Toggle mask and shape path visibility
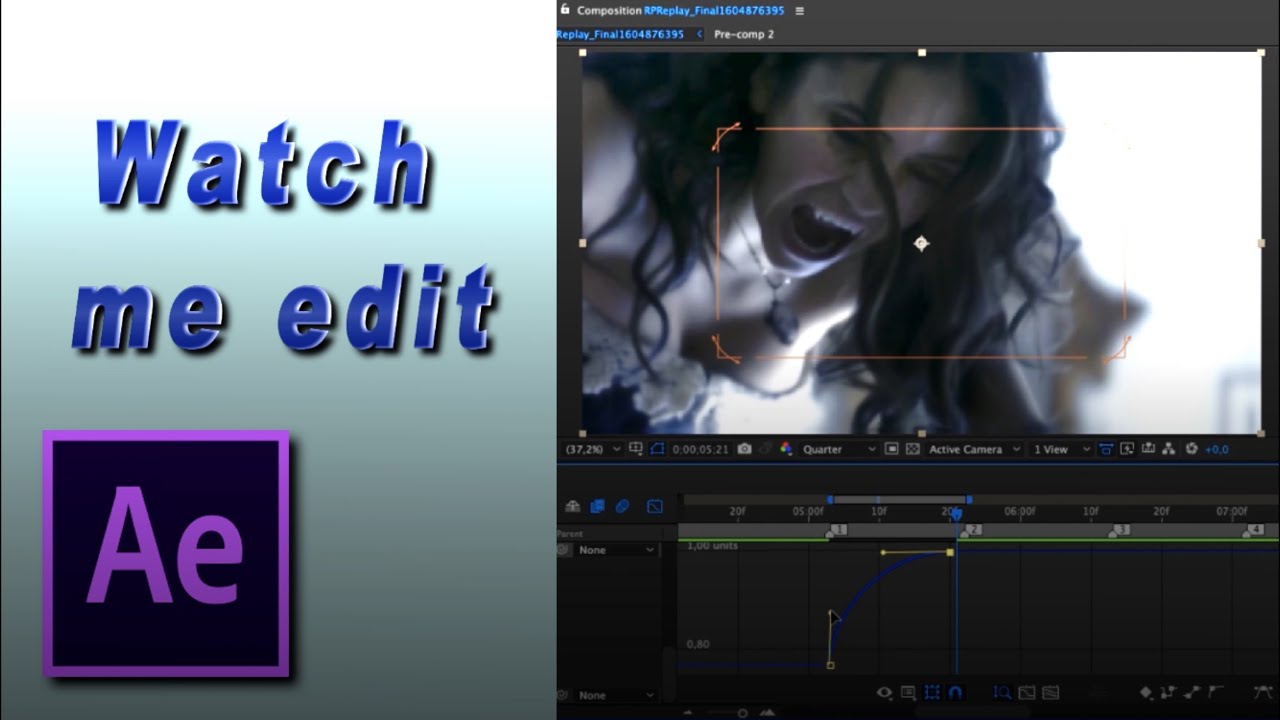 pyautogui.click(x=657, y=449)
